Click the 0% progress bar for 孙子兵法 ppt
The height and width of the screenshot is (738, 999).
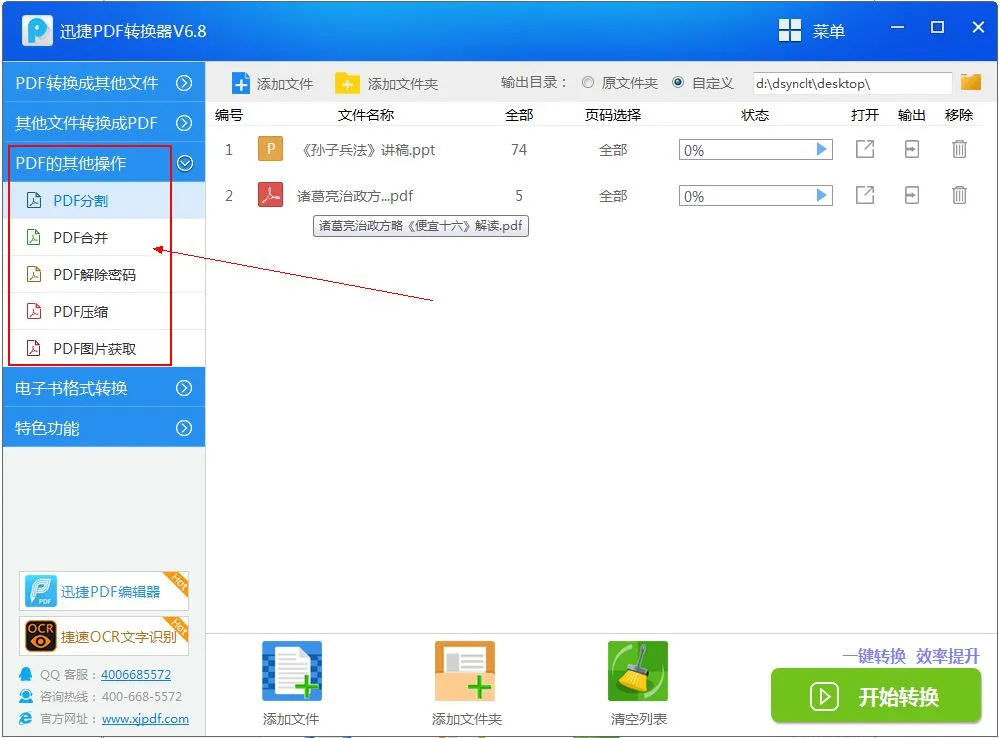pos(756,149)
